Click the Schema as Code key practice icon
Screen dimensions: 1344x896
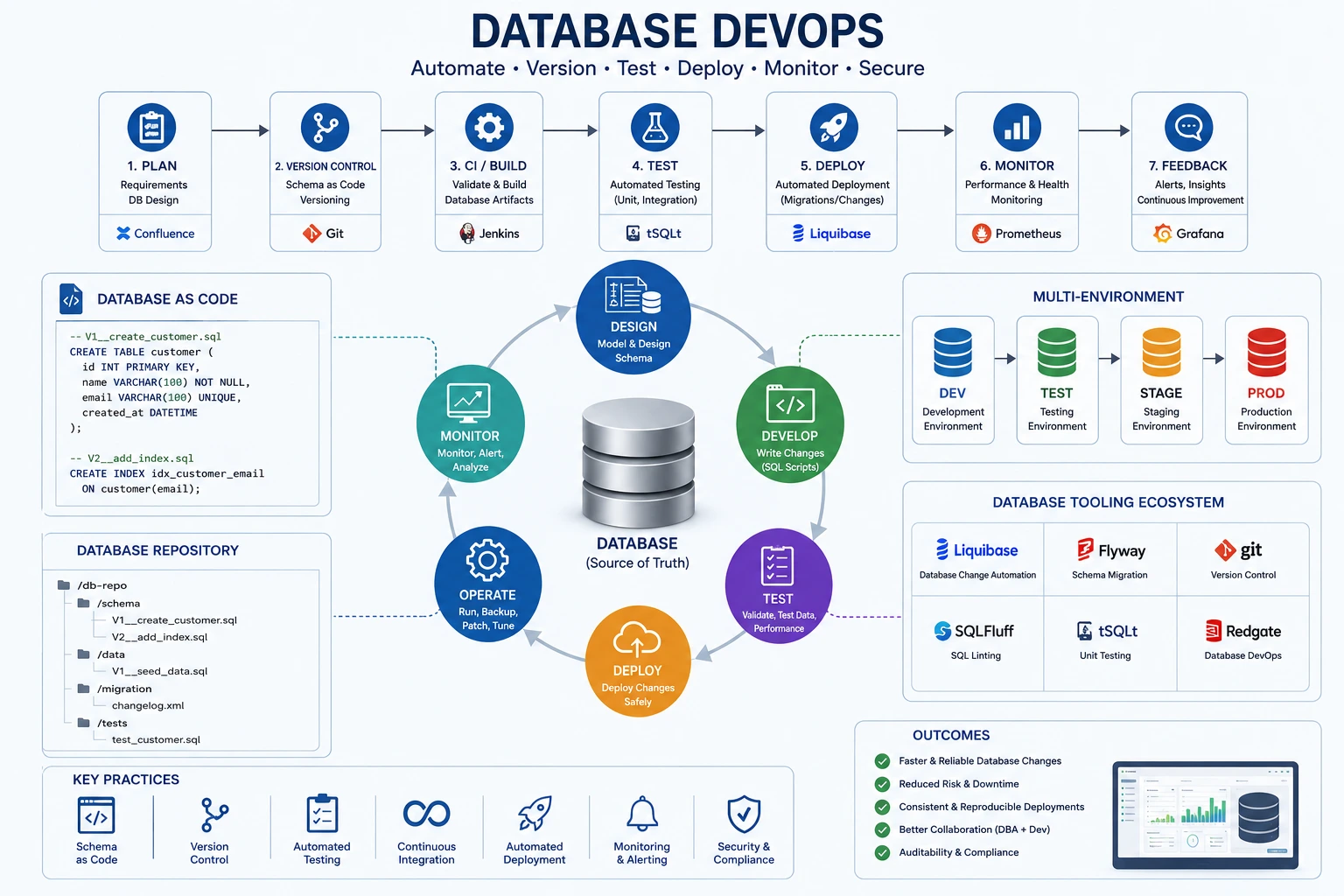point(96,815)
